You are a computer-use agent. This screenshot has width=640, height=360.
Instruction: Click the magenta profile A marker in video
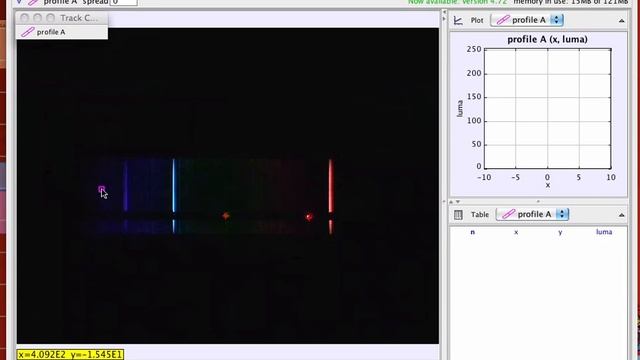pos(102,189)
